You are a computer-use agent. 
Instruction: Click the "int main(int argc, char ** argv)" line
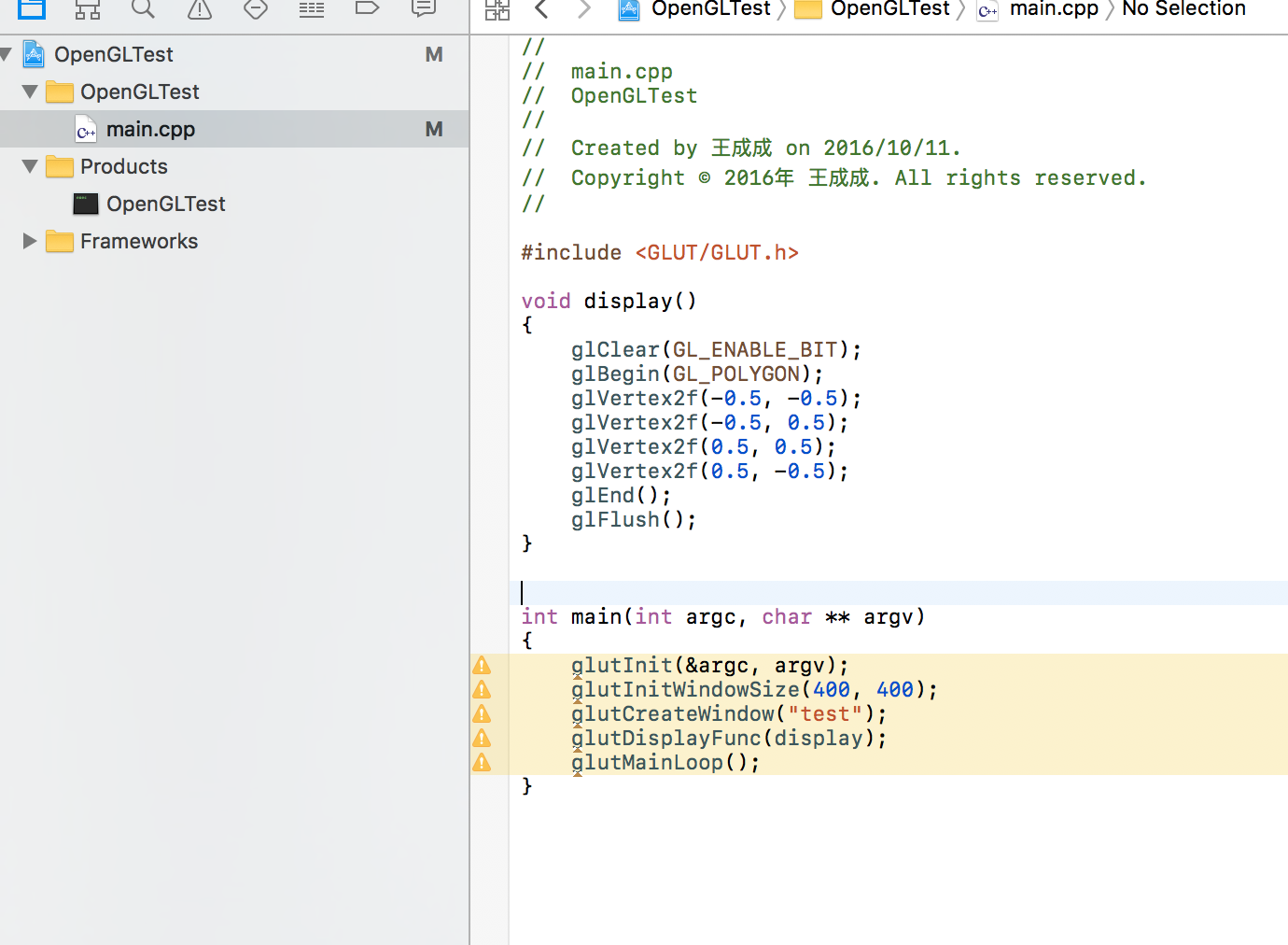(x=722, y=616)
